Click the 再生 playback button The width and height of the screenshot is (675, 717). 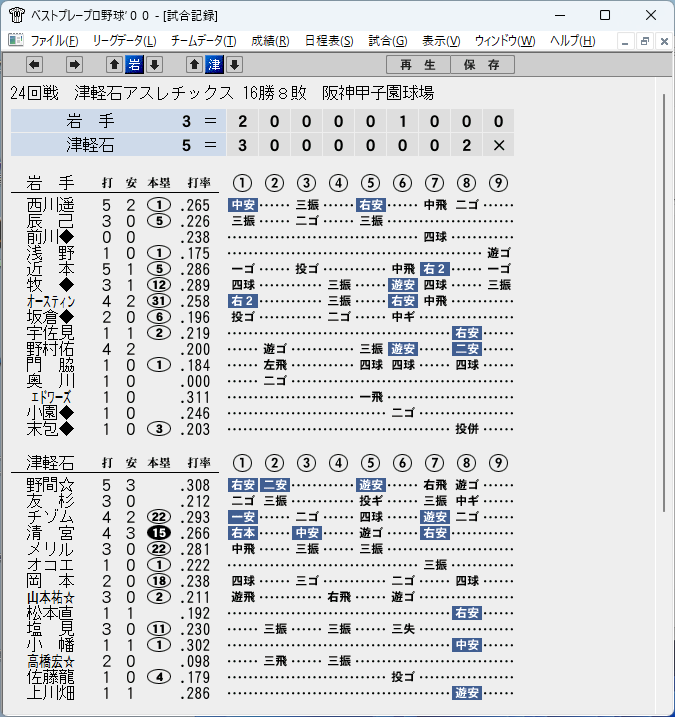click(418, 64)
